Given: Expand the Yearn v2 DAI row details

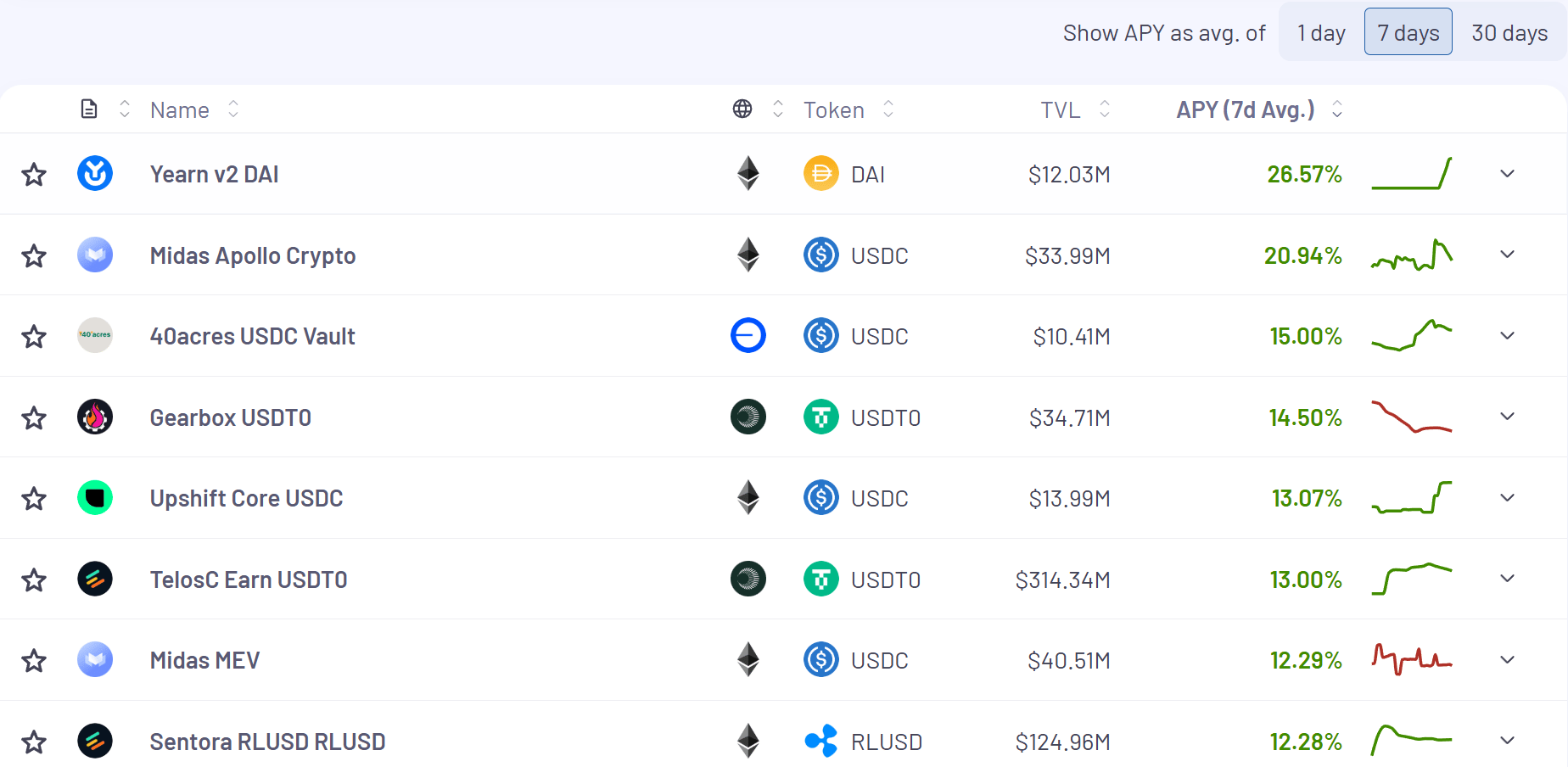Looking at the screenshot, I should [1507, 174].
